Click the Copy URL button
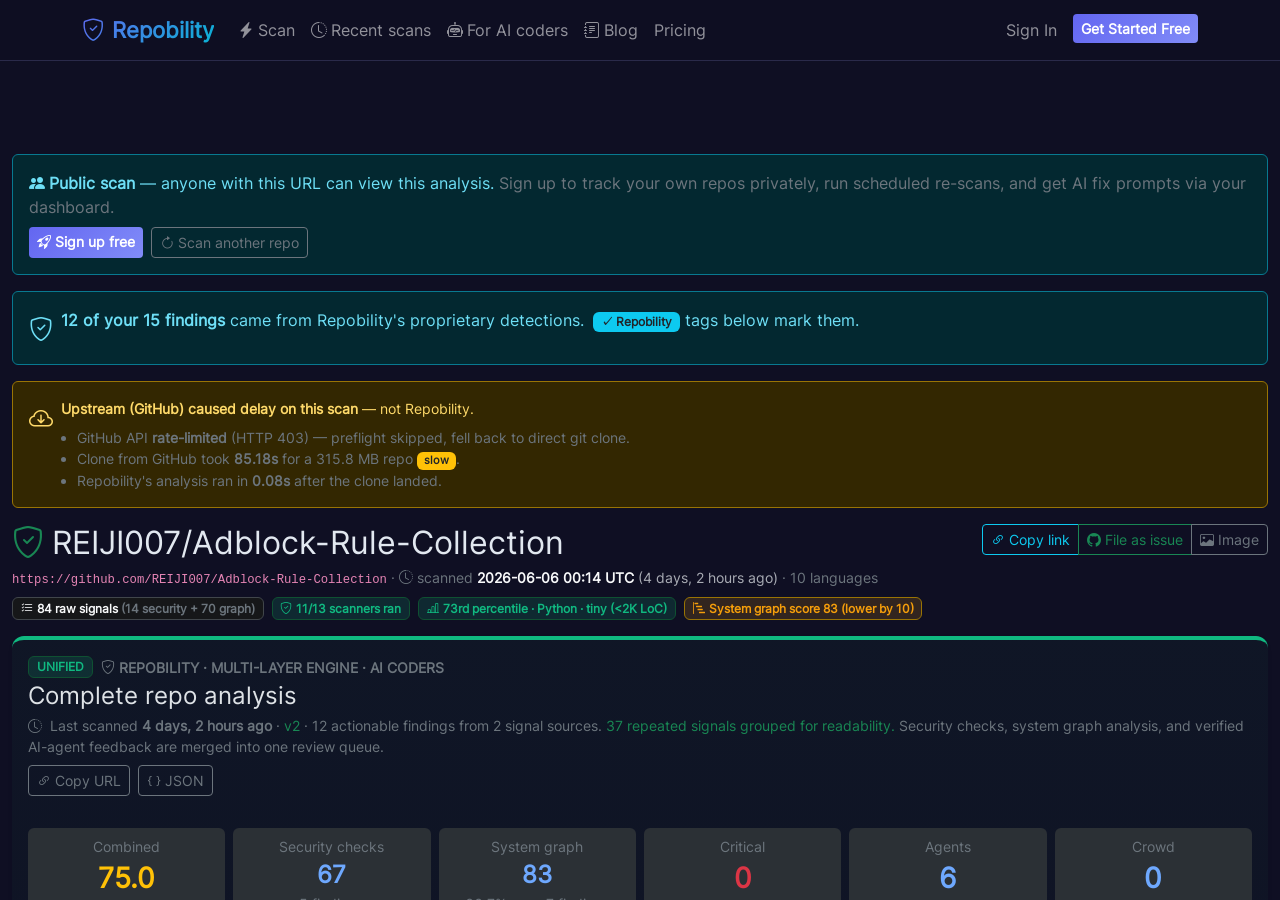Screen dimensions: 1280x900 79,780
